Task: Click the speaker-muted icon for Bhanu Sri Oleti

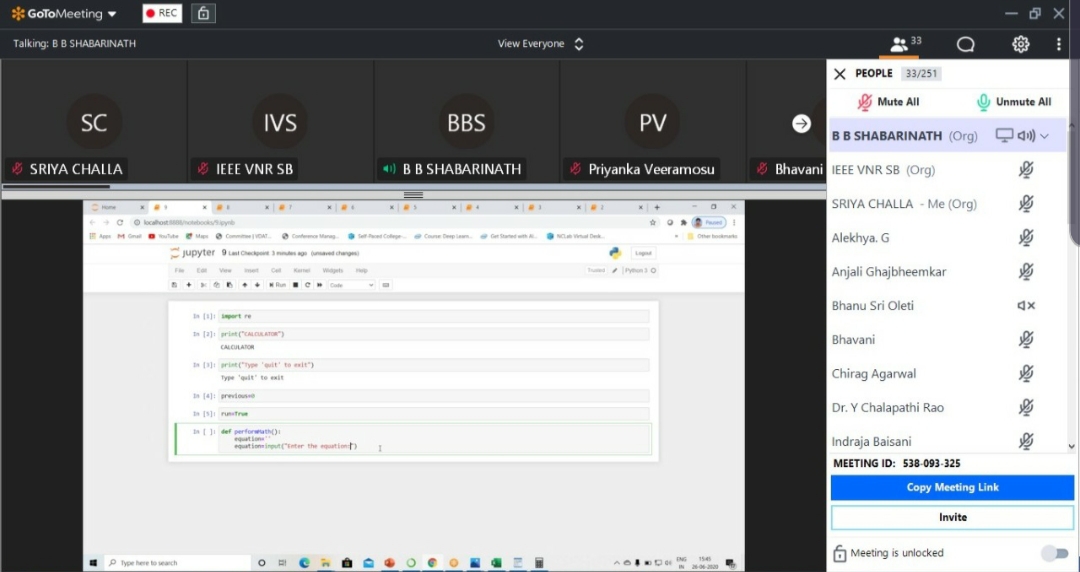Action: tap(1026, 306)
